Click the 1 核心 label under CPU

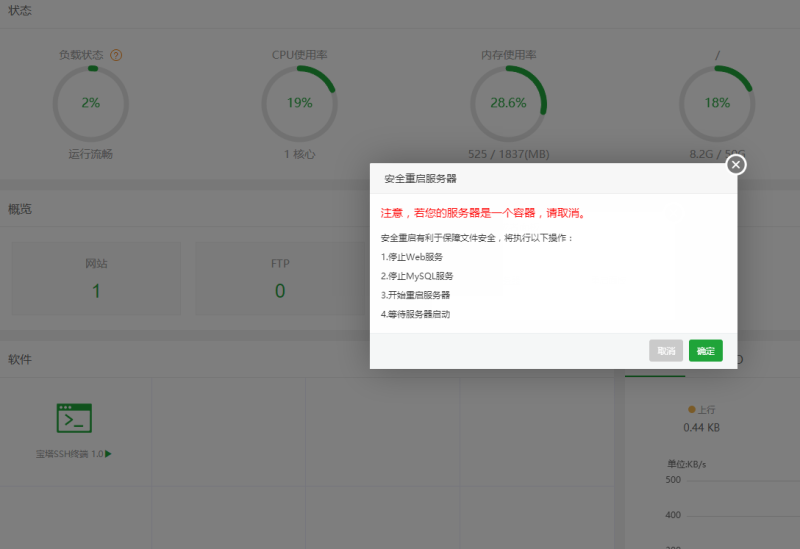(x=299, y=154)
